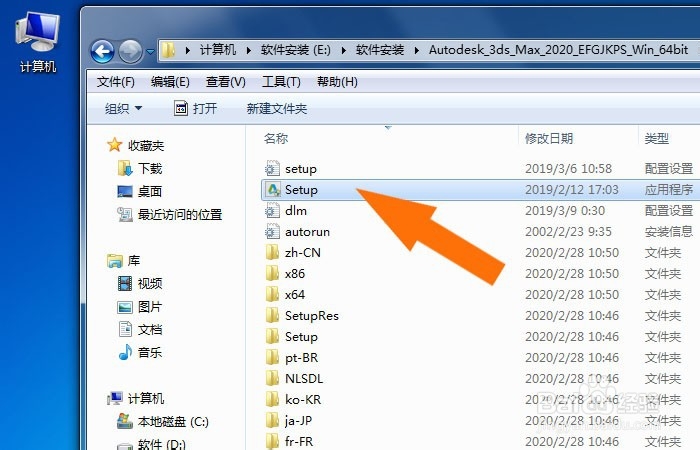The height and width of the screenshot is (450, 700).
Task: Click the 打开 toolbar button
Action: coord(195,108)
